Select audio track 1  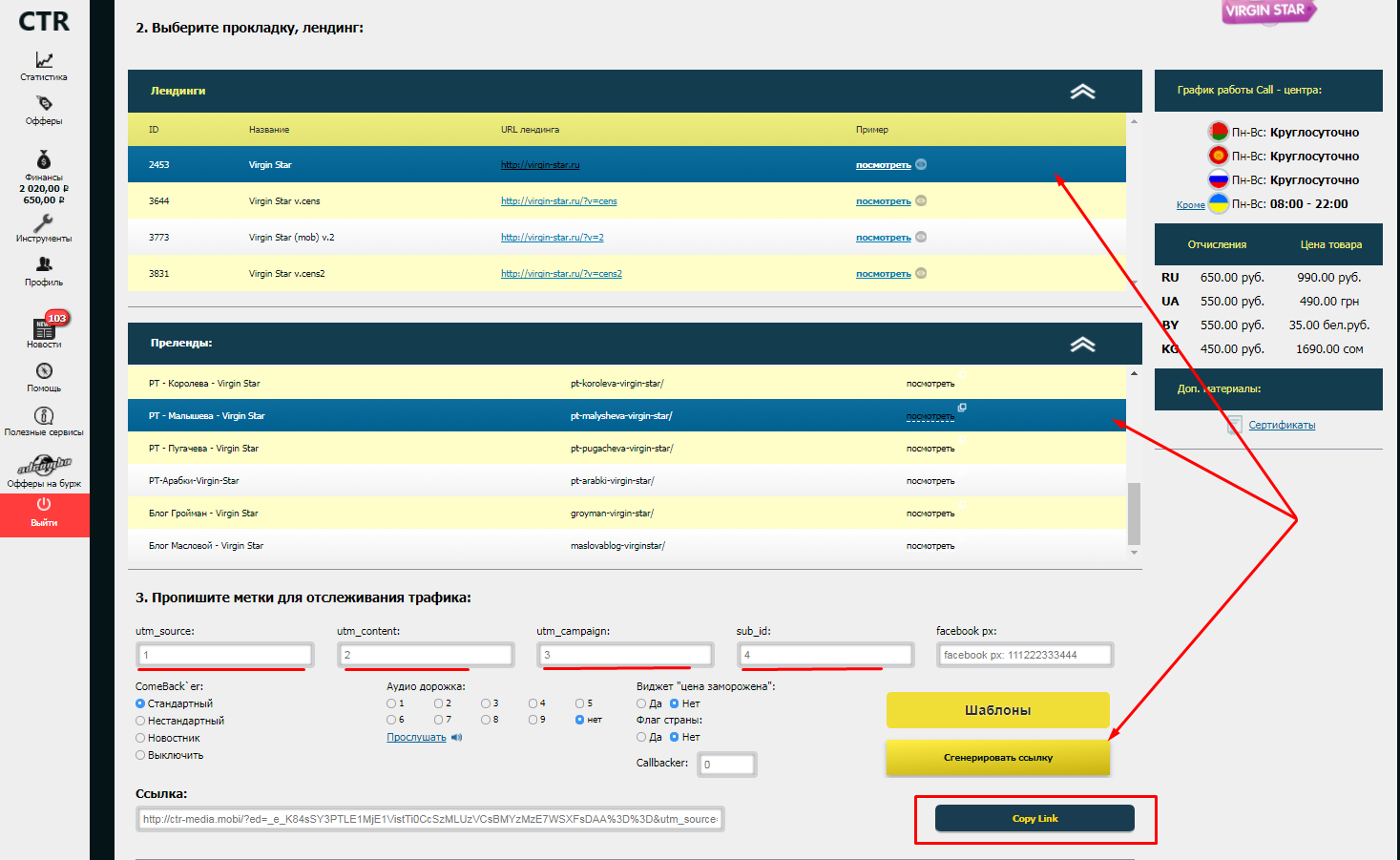pyautogui.click(x=391, y=703)
